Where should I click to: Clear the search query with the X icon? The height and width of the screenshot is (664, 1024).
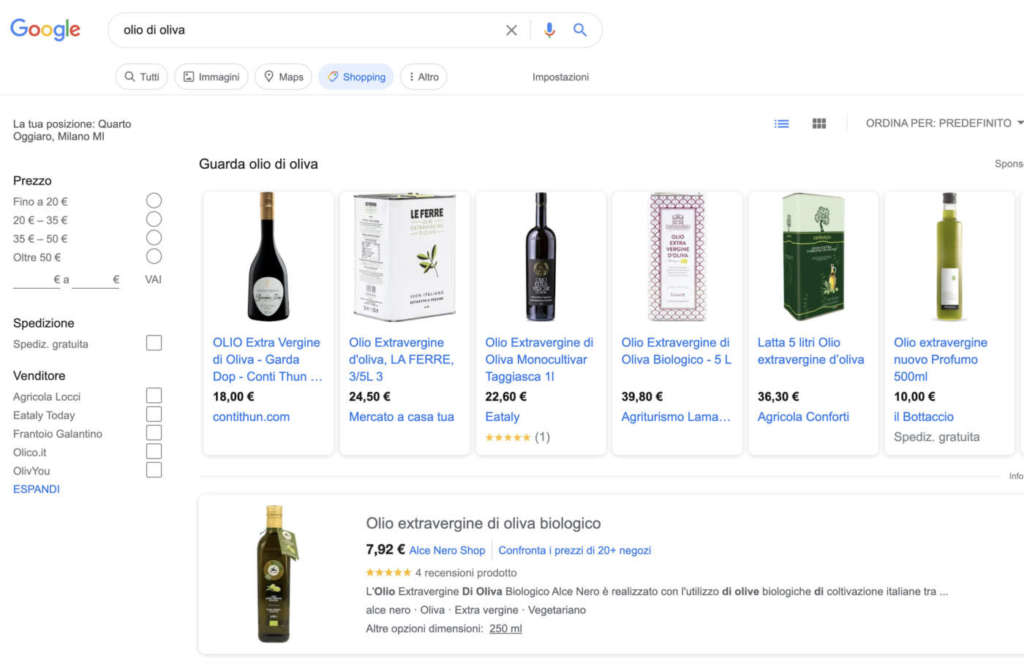coord(511,30)
